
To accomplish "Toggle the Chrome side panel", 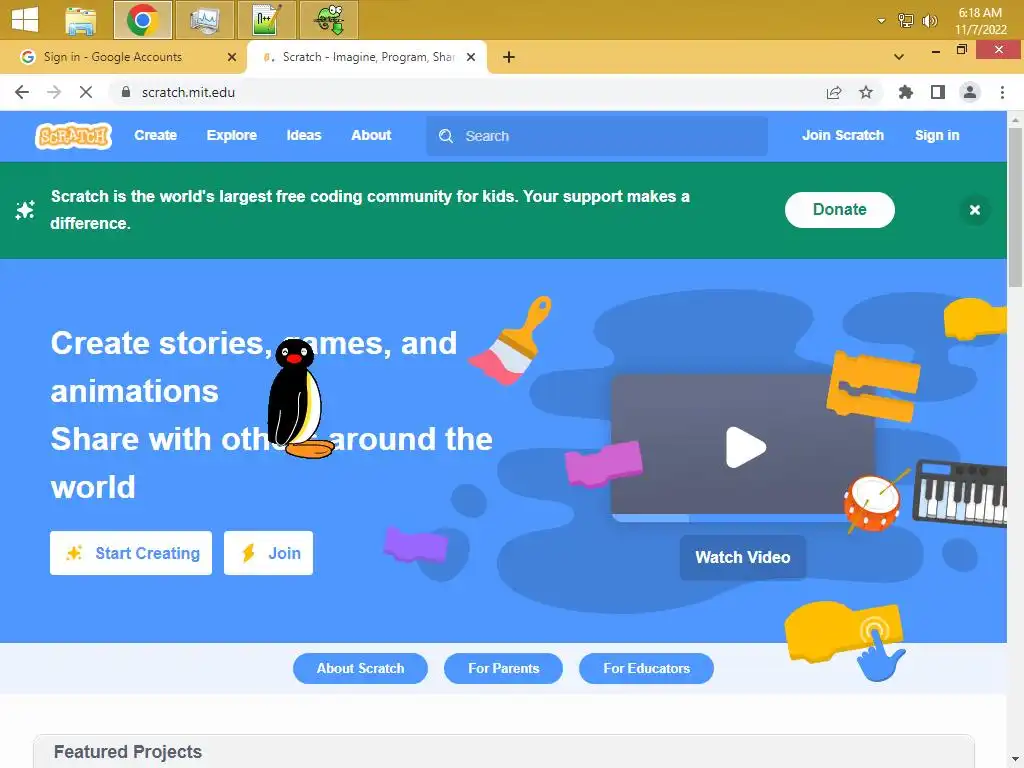I will click(938, 92).
